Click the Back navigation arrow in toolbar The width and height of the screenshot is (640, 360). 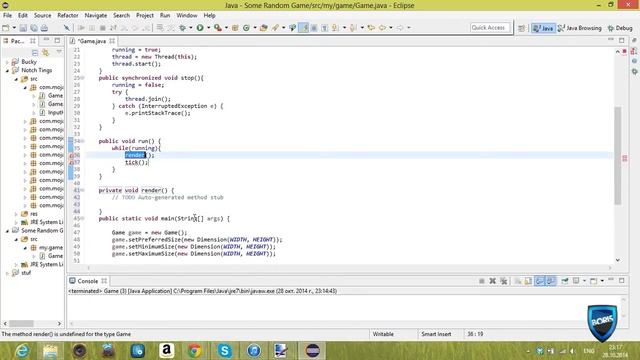382,28
